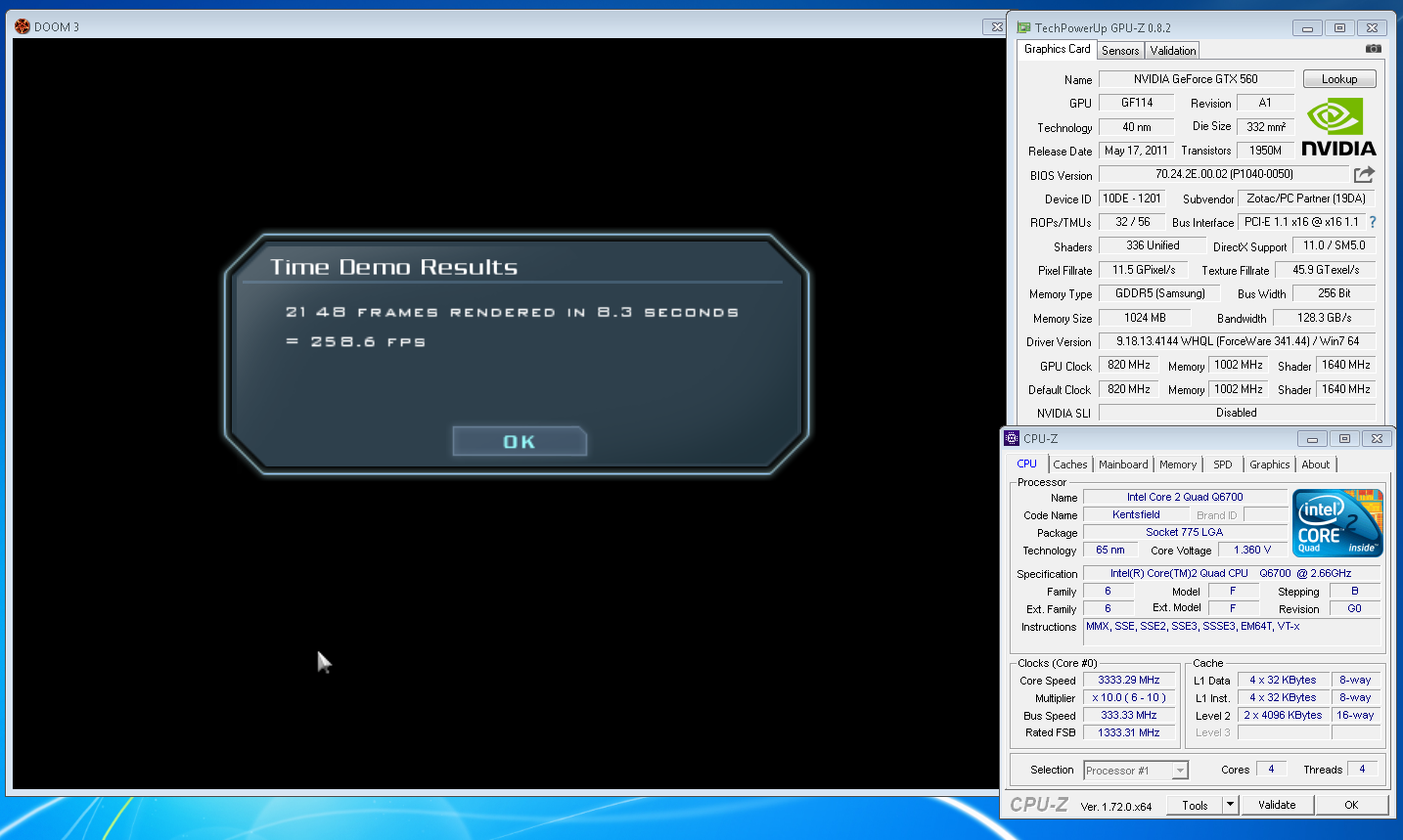Image resolution: width=1403 pixels, height=840 pixels.
Task: Close the DOOM 3 window
Action: tap(995, 27)
